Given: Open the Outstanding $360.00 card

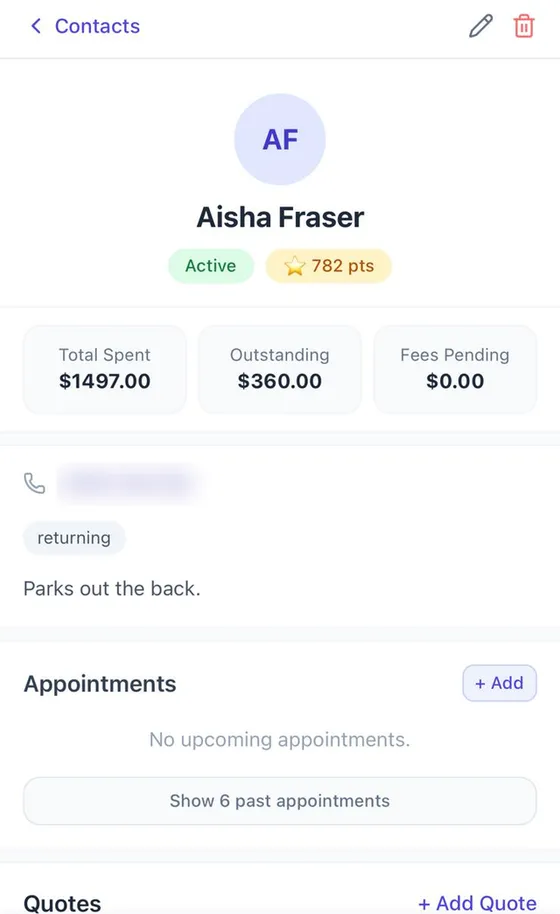Looking at the screenshot, I should 280,369.
